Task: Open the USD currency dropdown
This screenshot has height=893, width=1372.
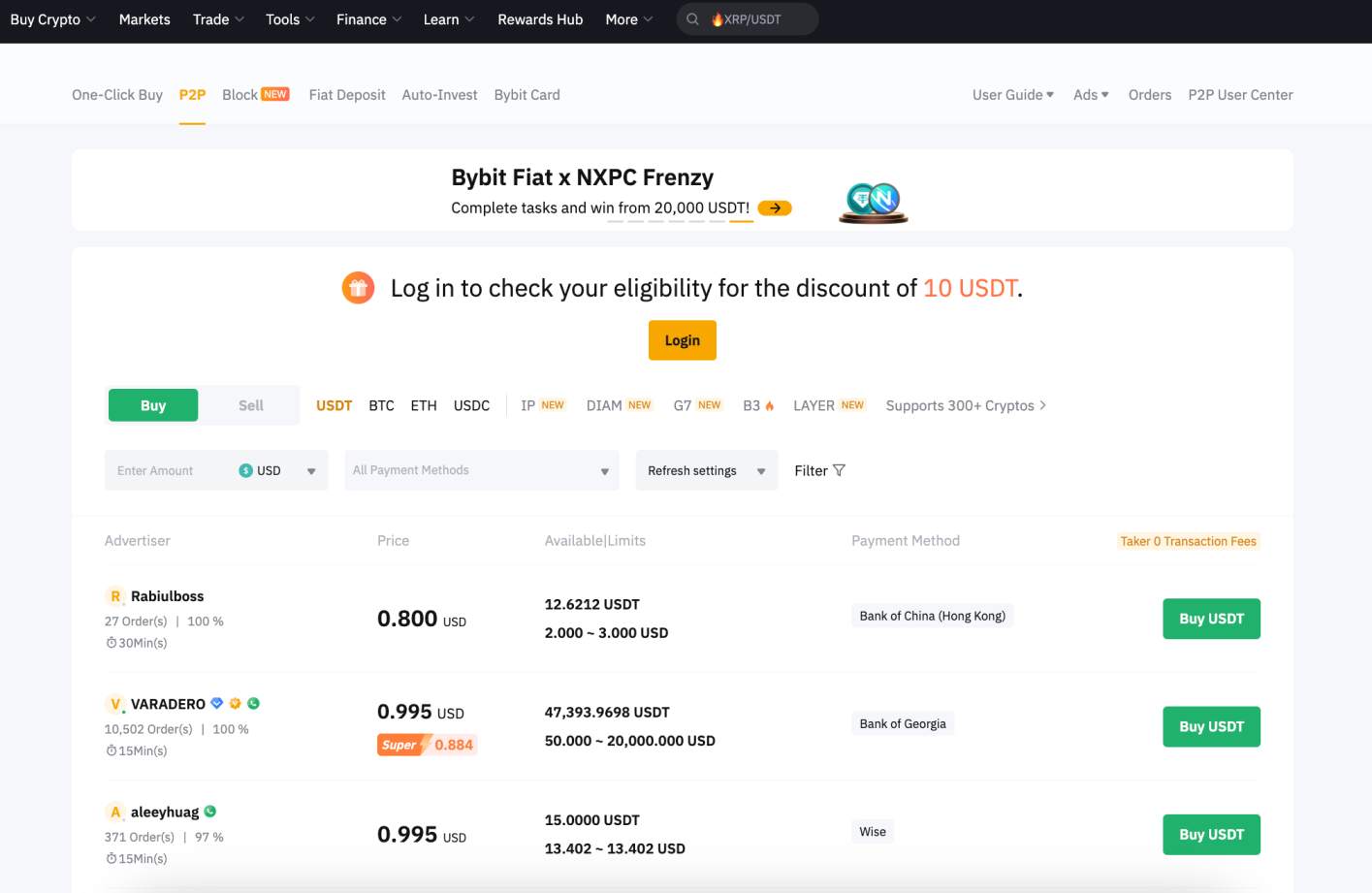Action: click(x=278, y=470)
